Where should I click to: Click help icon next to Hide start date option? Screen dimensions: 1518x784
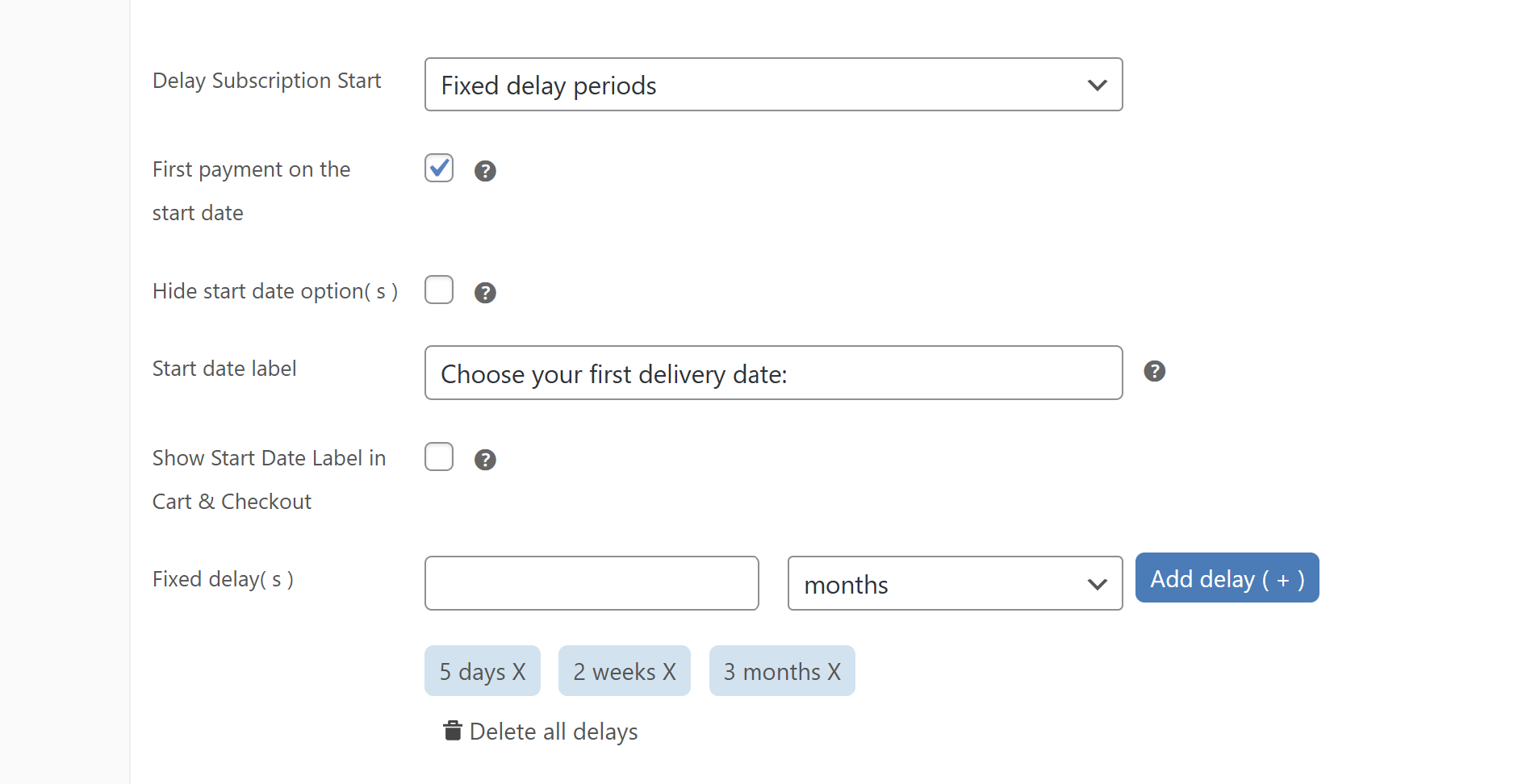[x=485, y=293]
